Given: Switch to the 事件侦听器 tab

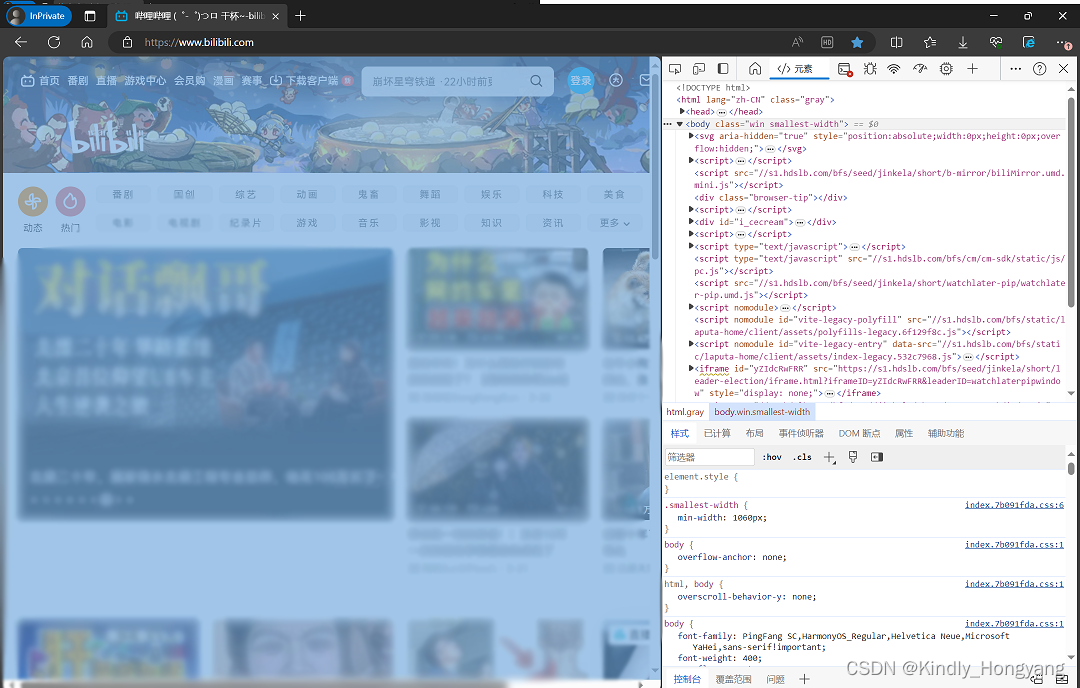Looking at the screenshot, I should (x=801, y=433).
